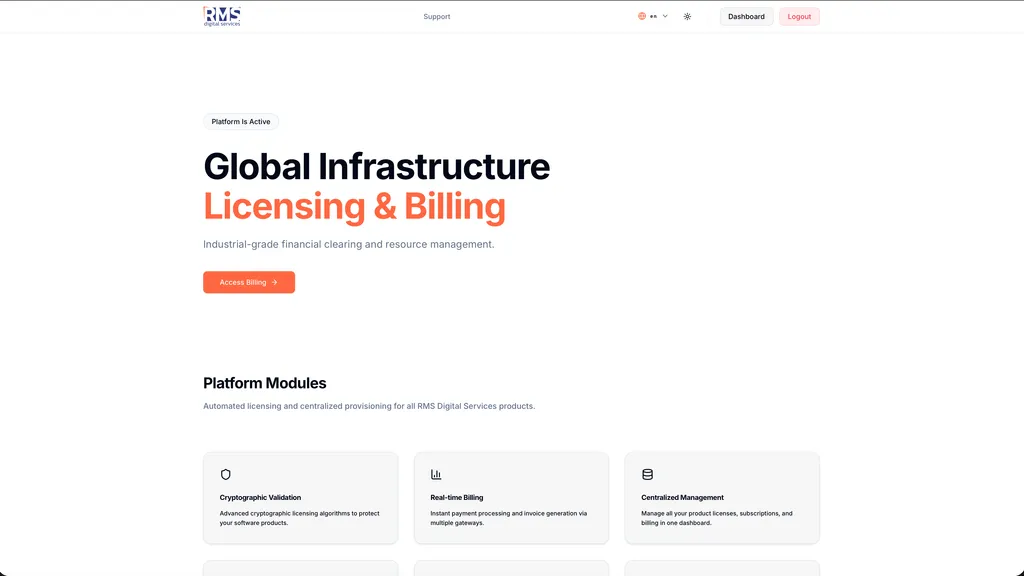Screen dimensions: 1024x576
Task: Open the Support page link
Action: (x=437, y=16)
